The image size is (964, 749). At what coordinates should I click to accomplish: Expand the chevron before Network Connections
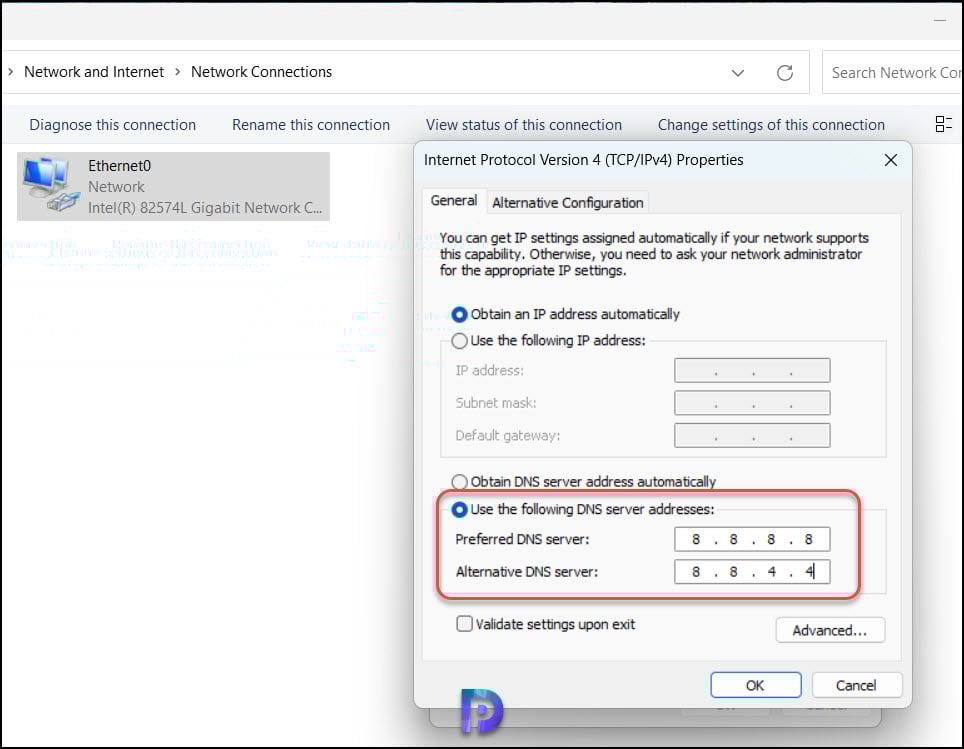coord(178,72)
